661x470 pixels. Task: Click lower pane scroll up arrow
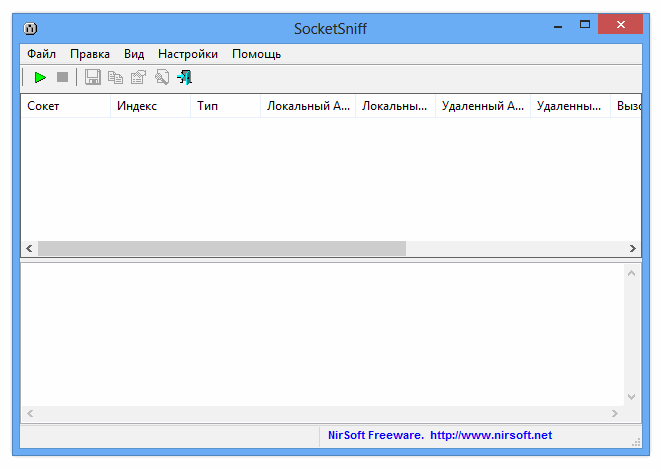tap(631, 273)
